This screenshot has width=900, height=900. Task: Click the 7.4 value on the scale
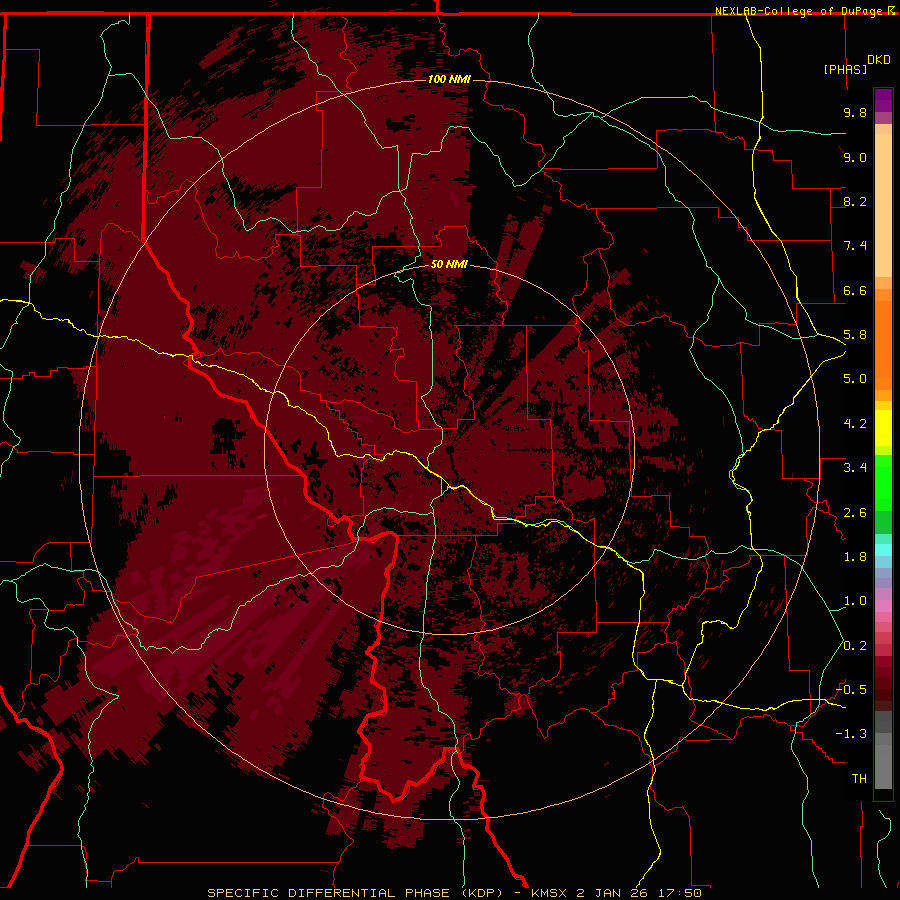855,246
